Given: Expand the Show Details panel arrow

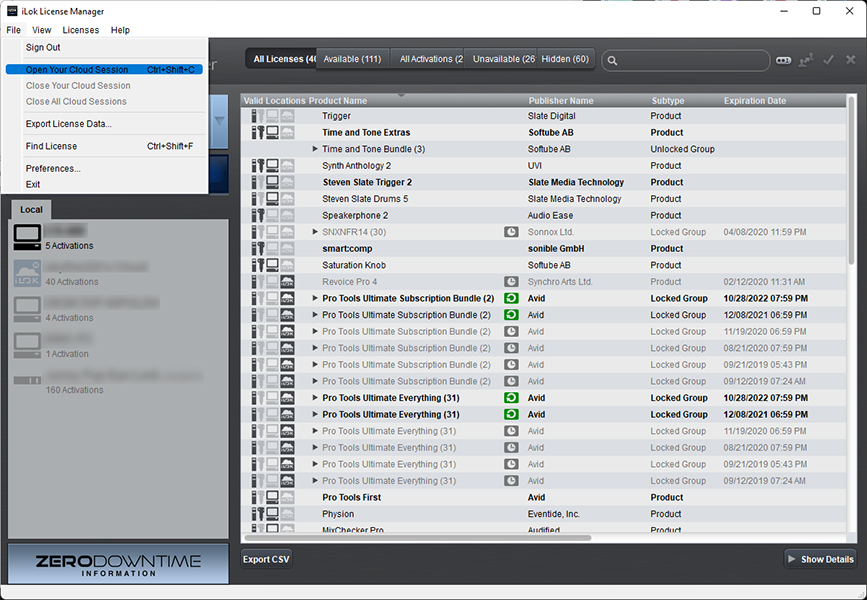Looking at the screenshot, I should coord(792,559).
